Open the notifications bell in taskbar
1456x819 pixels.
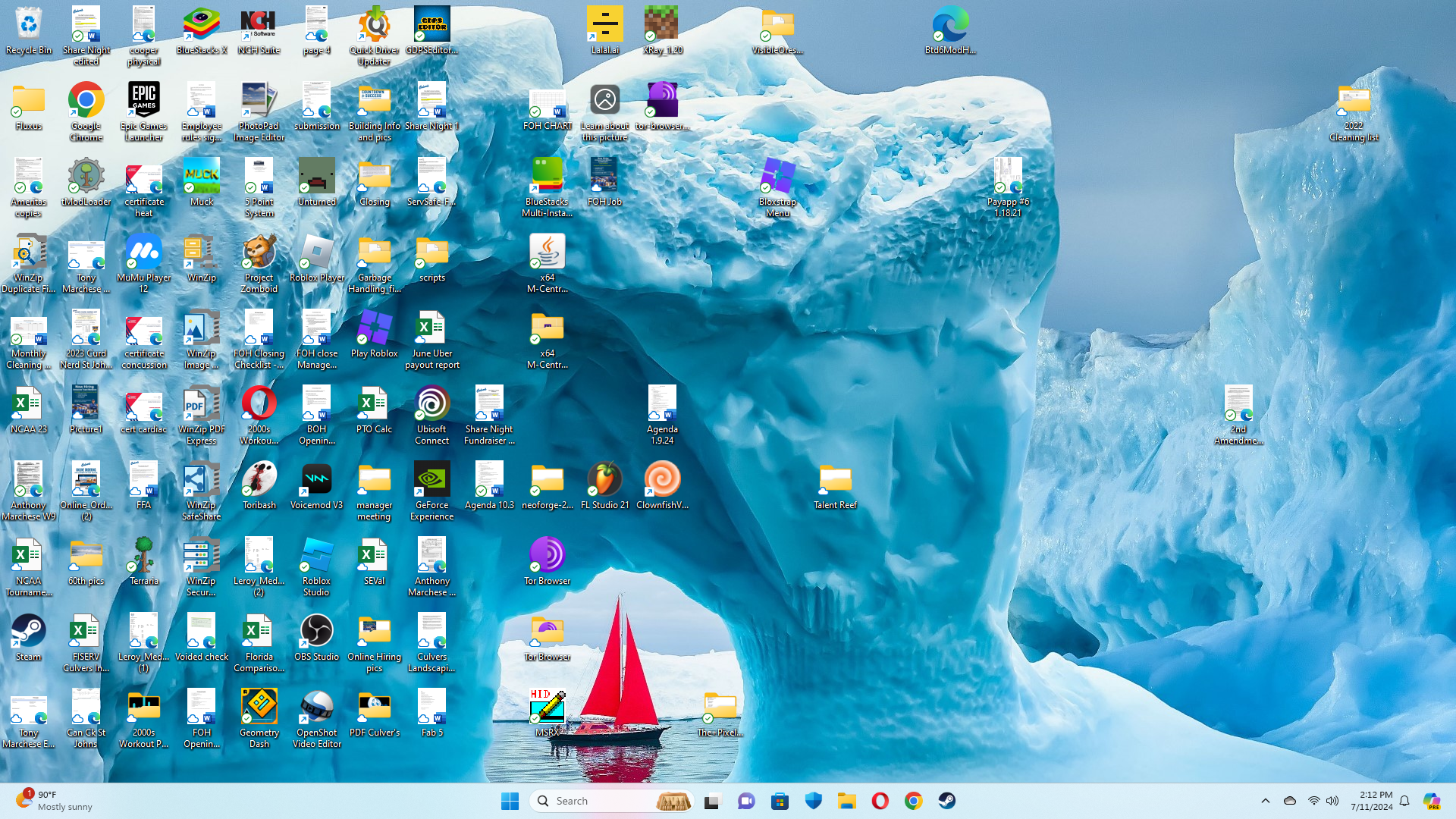tap(1404, 801)
